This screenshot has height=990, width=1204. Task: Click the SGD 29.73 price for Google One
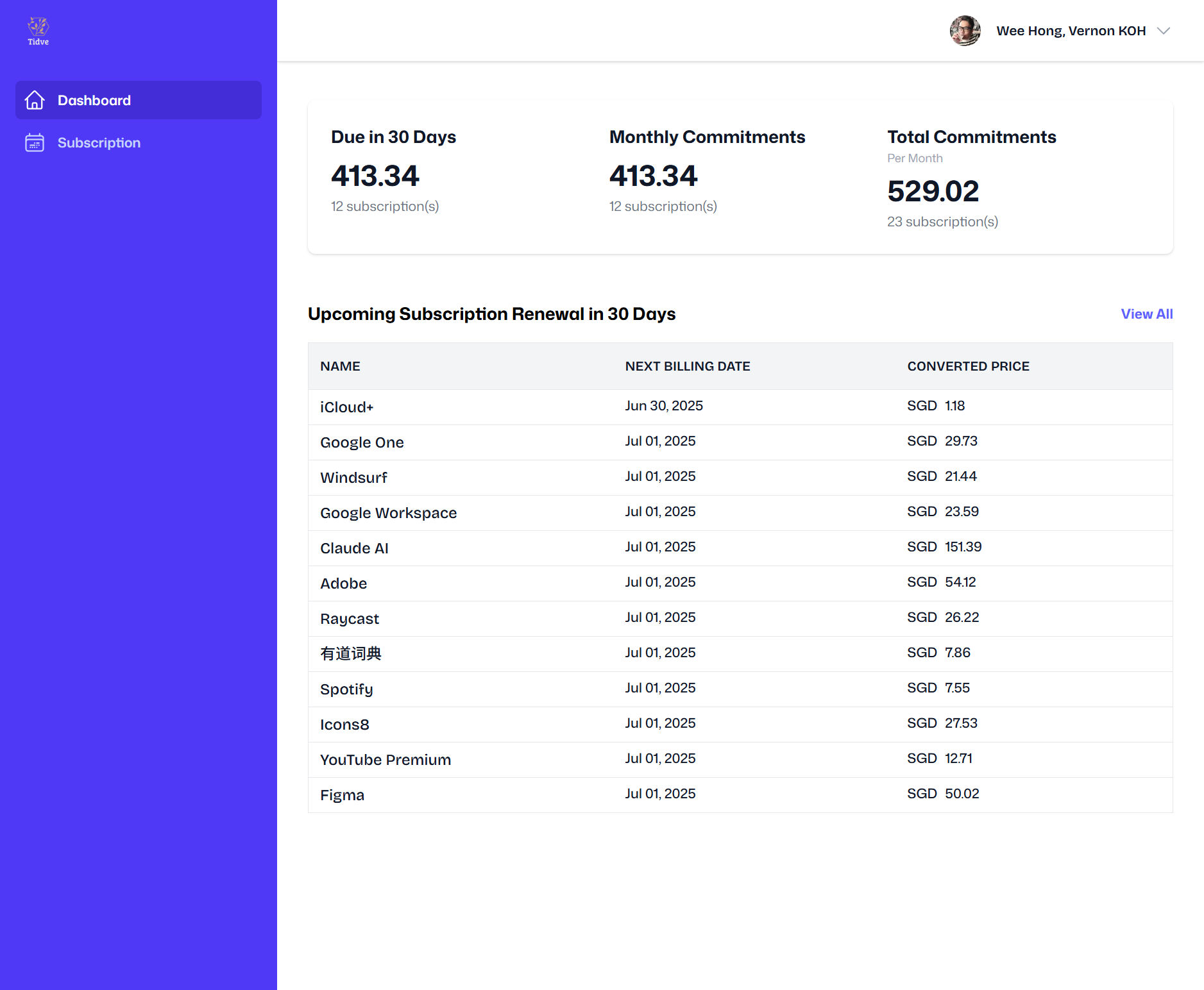[942, 441]
